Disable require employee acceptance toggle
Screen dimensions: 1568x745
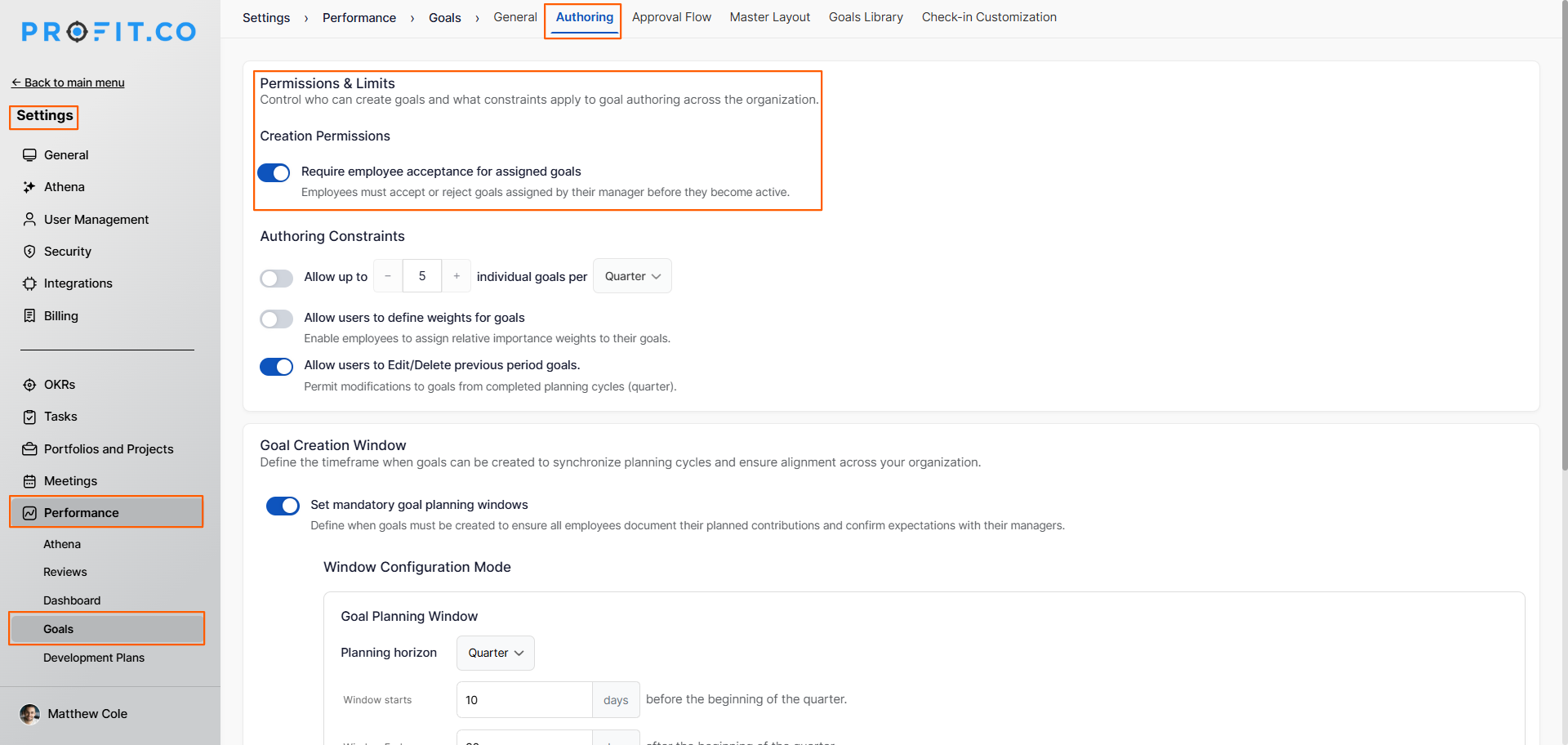(274, 172)
